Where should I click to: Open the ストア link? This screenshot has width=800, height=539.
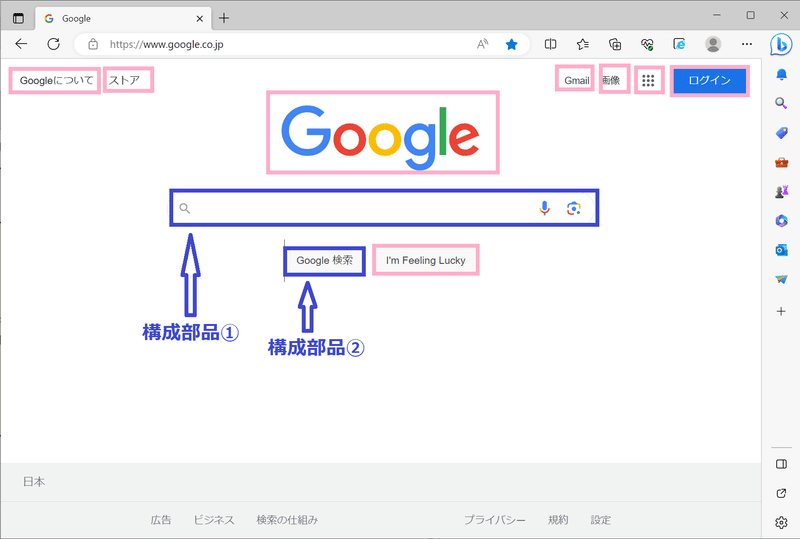[x=124, y=80]
